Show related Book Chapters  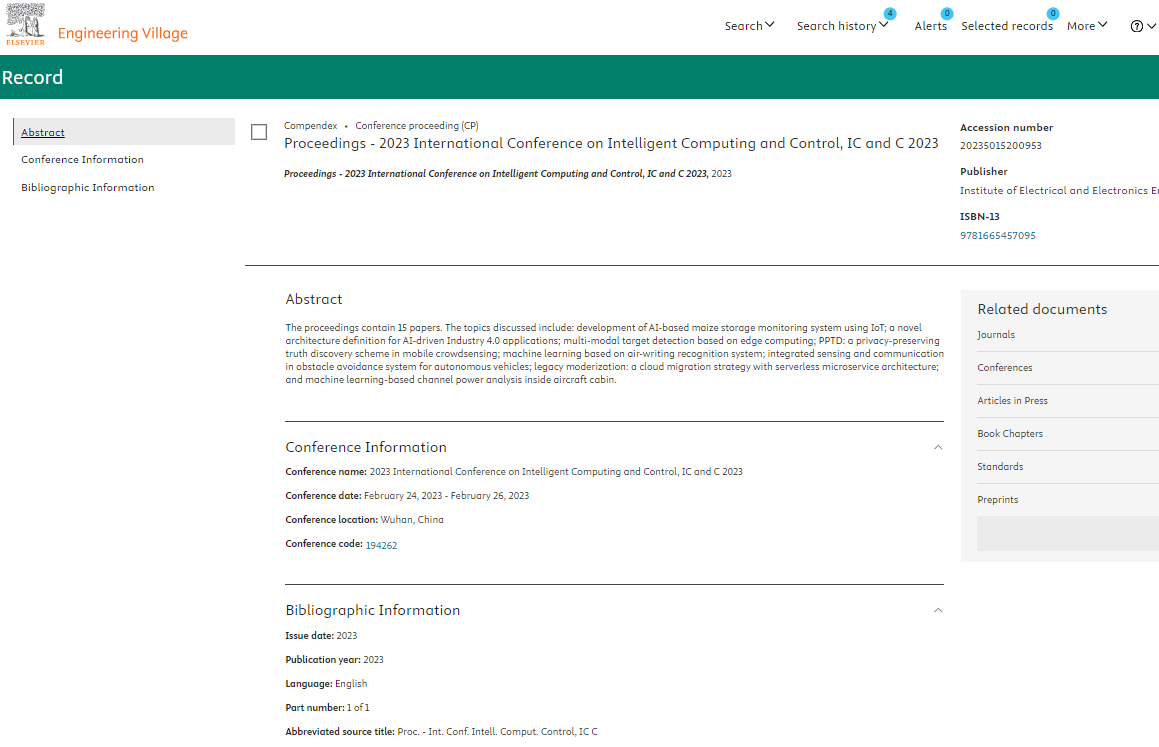pos(1010,434)
